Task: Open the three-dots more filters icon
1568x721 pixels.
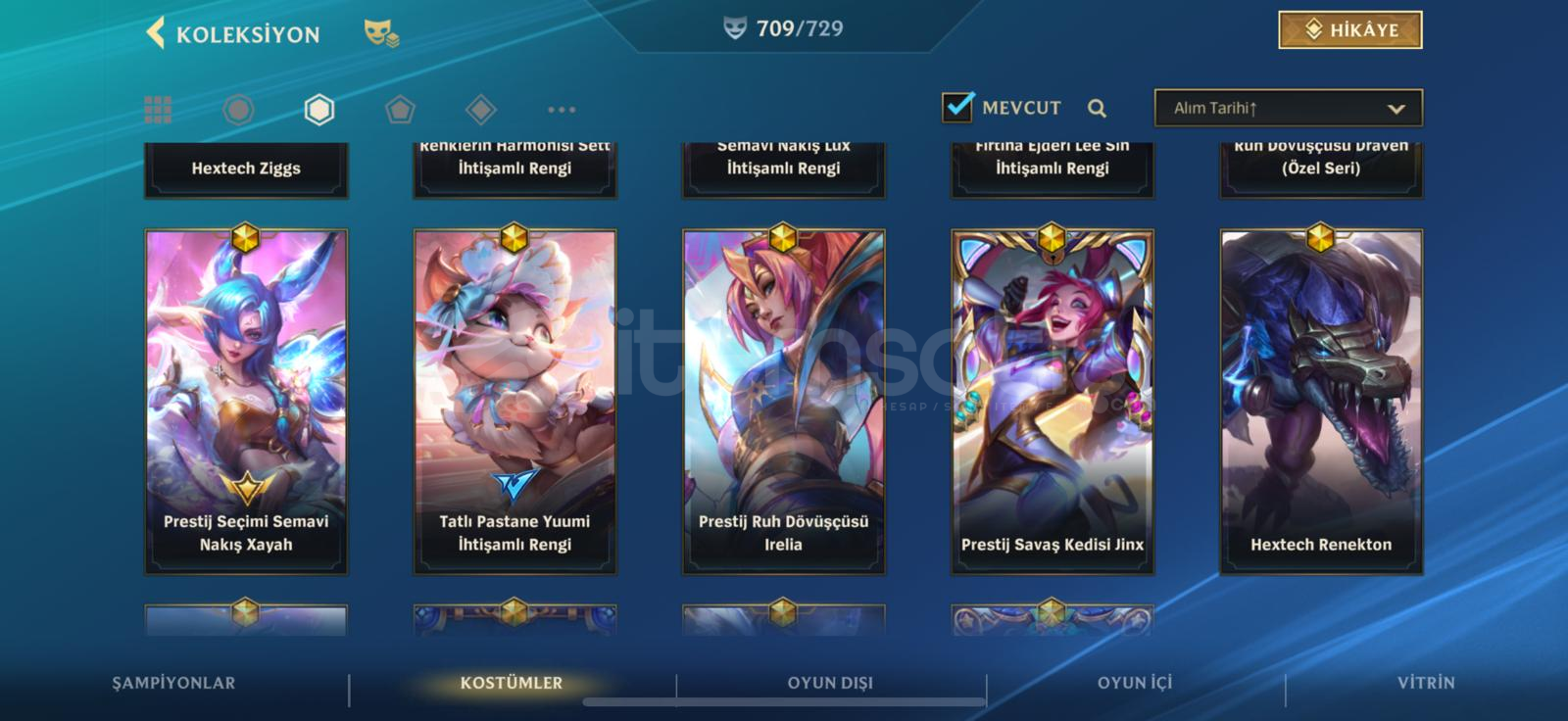Action: (x=562, y=110)
